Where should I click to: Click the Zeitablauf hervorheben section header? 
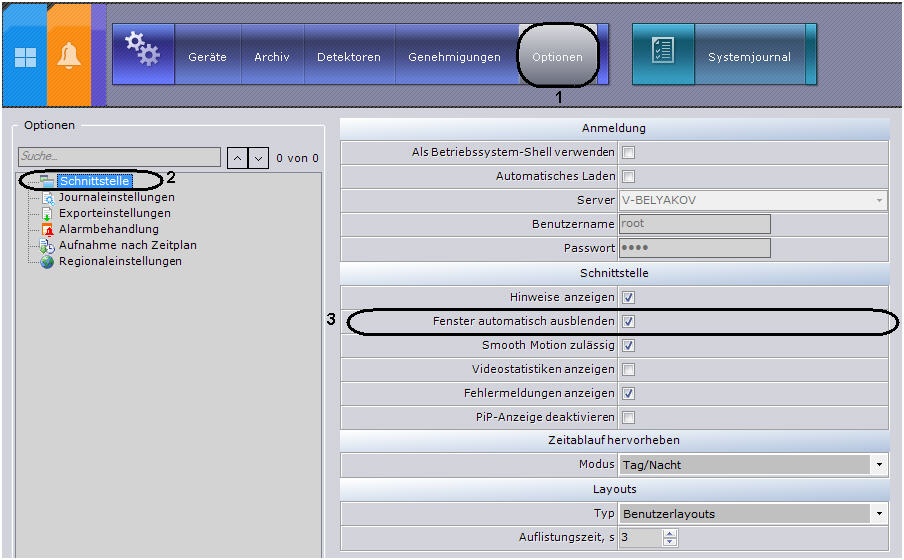click(614, 440)
